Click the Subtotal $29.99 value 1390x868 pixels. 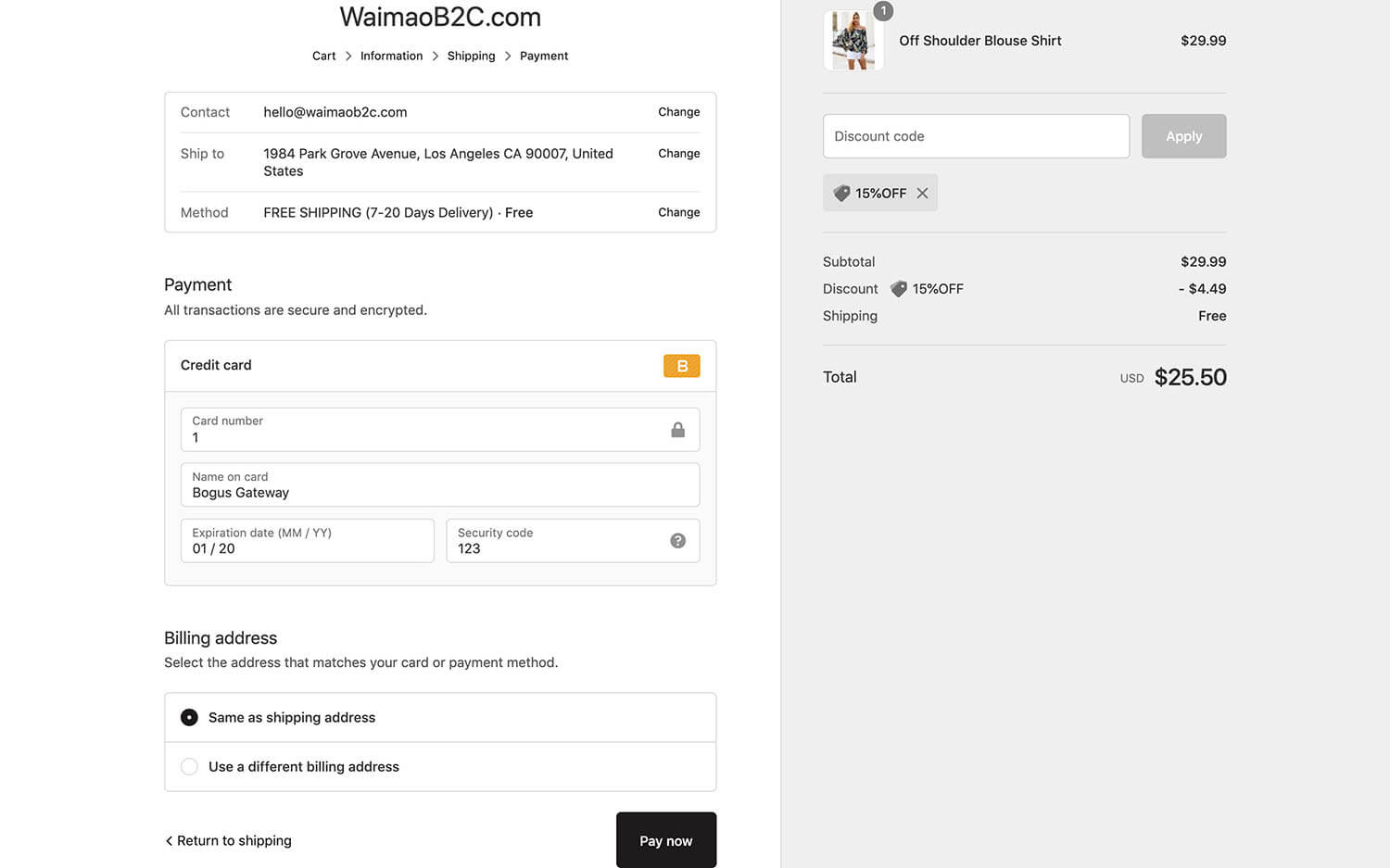pyautogui.click(x=1203, y=262)
